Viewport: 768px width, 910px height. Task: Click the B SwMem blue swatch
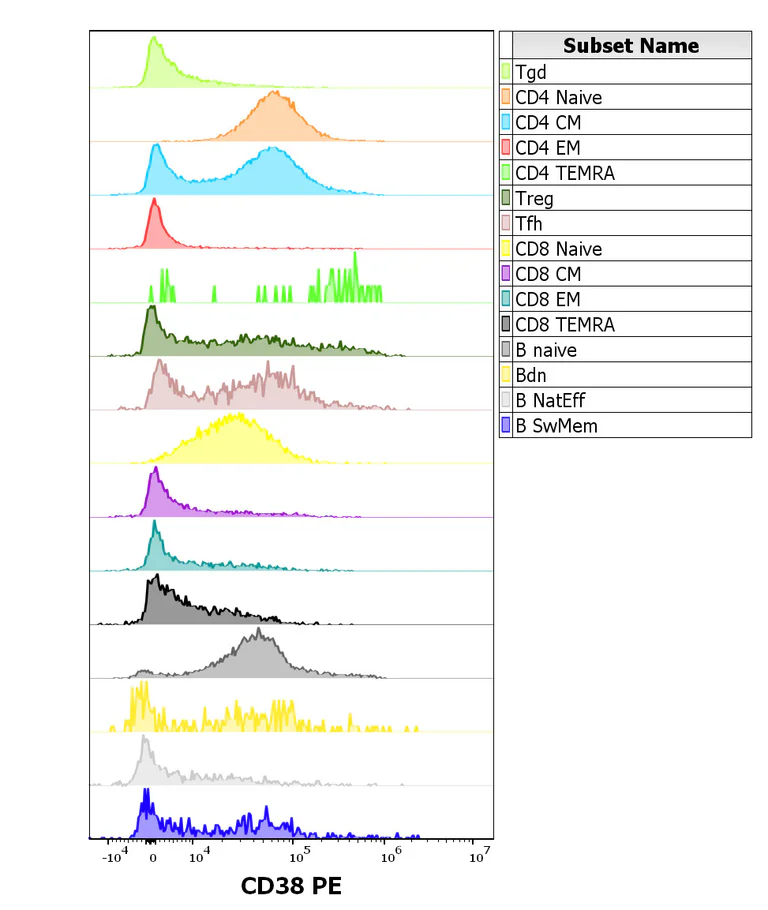(x=506, y=425)
